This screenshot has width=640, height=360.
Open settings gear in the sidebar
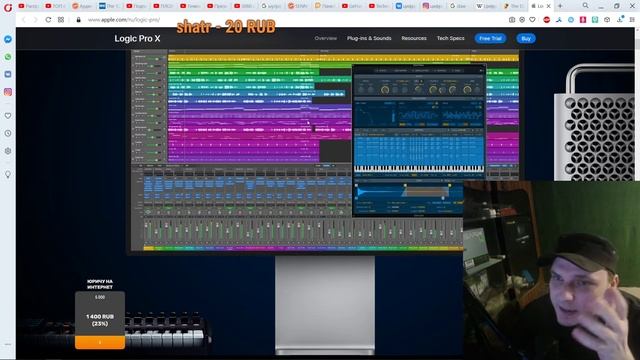(x=8, y=151)
